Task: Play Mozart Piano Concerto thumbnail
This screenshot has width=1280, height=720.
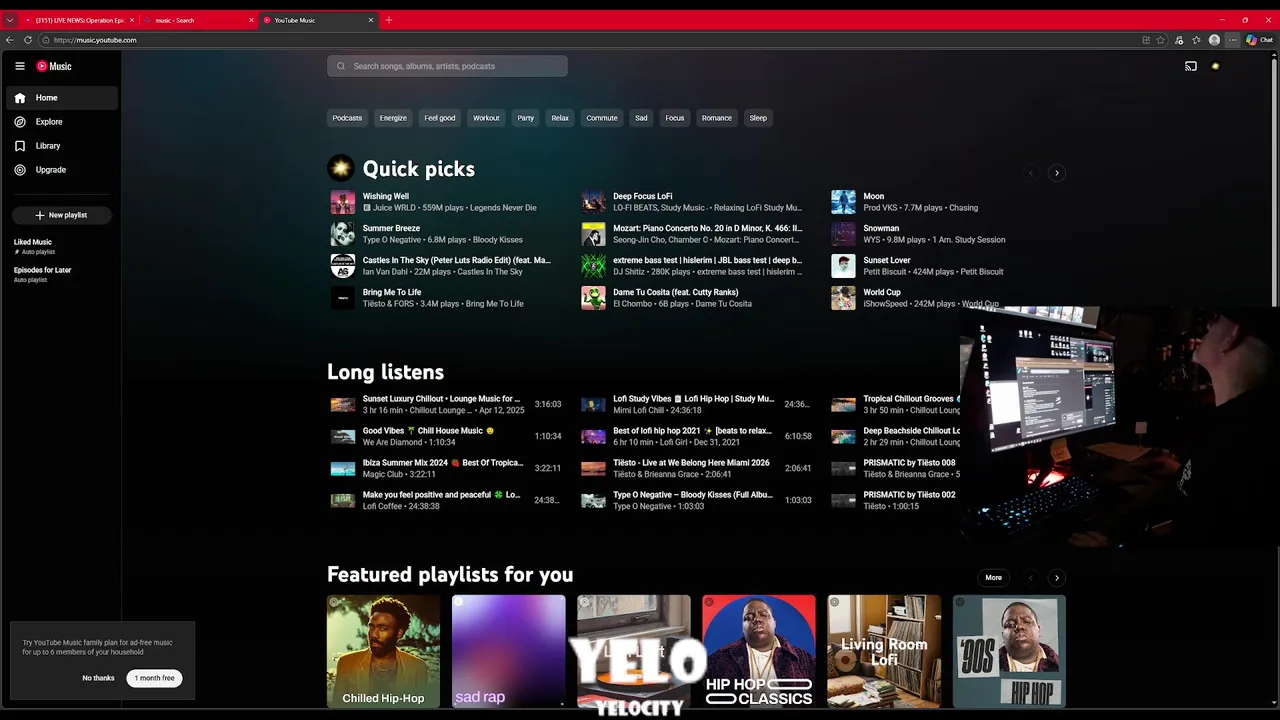Action: [x=594, y=234]
